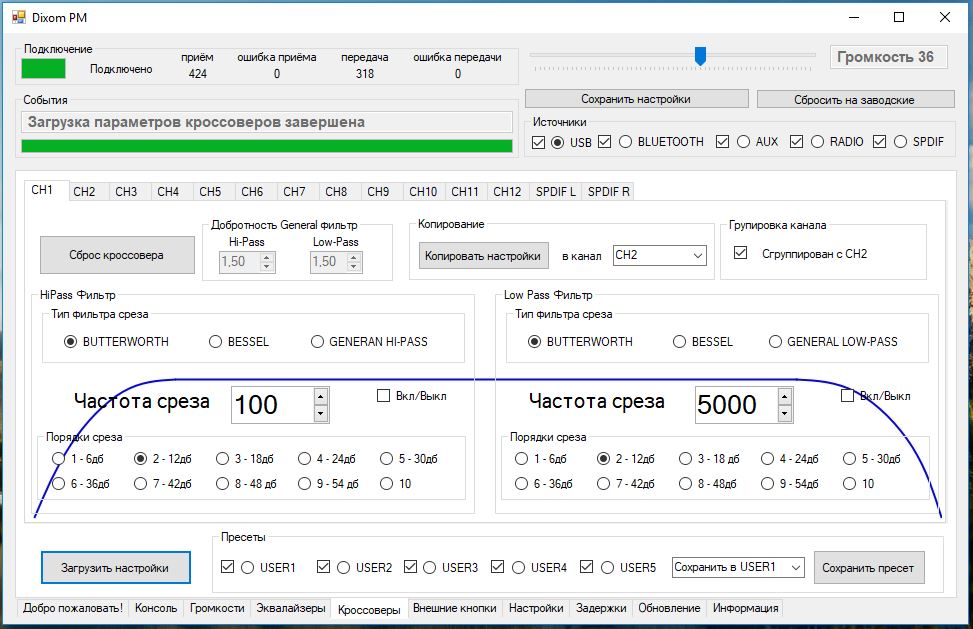973x629 pixels.
Task: Select Low Pass slope order 9 - 54дб
Action: (x=767, y=484)
